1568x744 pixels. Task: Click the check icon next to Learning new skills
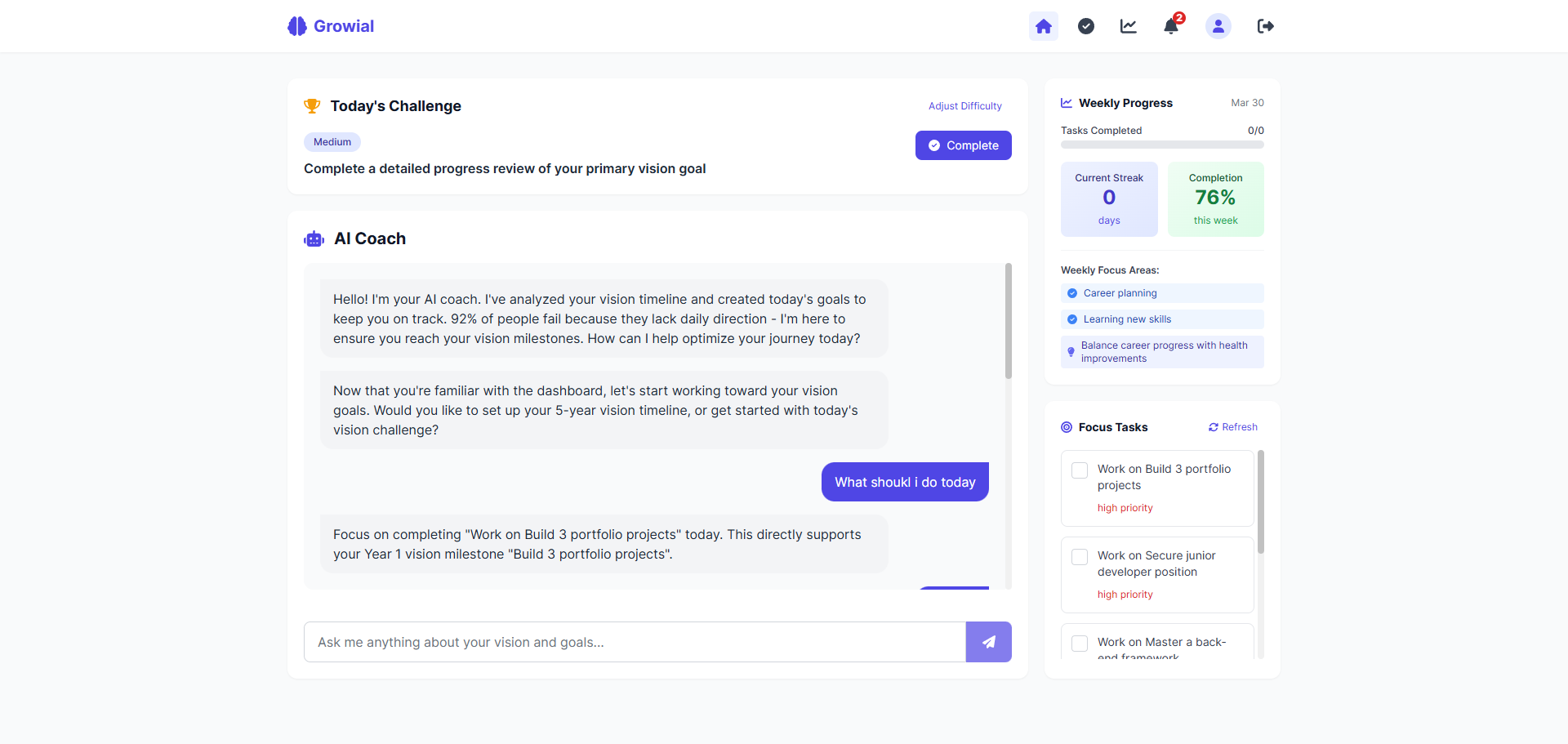(x=1072, y=319)
